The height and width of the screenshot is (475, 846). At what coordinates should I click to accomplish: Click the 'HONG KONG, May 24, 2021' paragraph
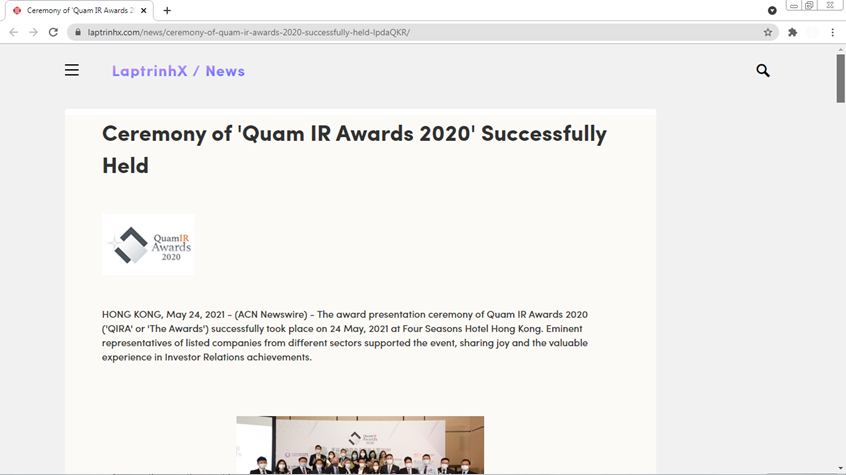click(x=345, y=335)
